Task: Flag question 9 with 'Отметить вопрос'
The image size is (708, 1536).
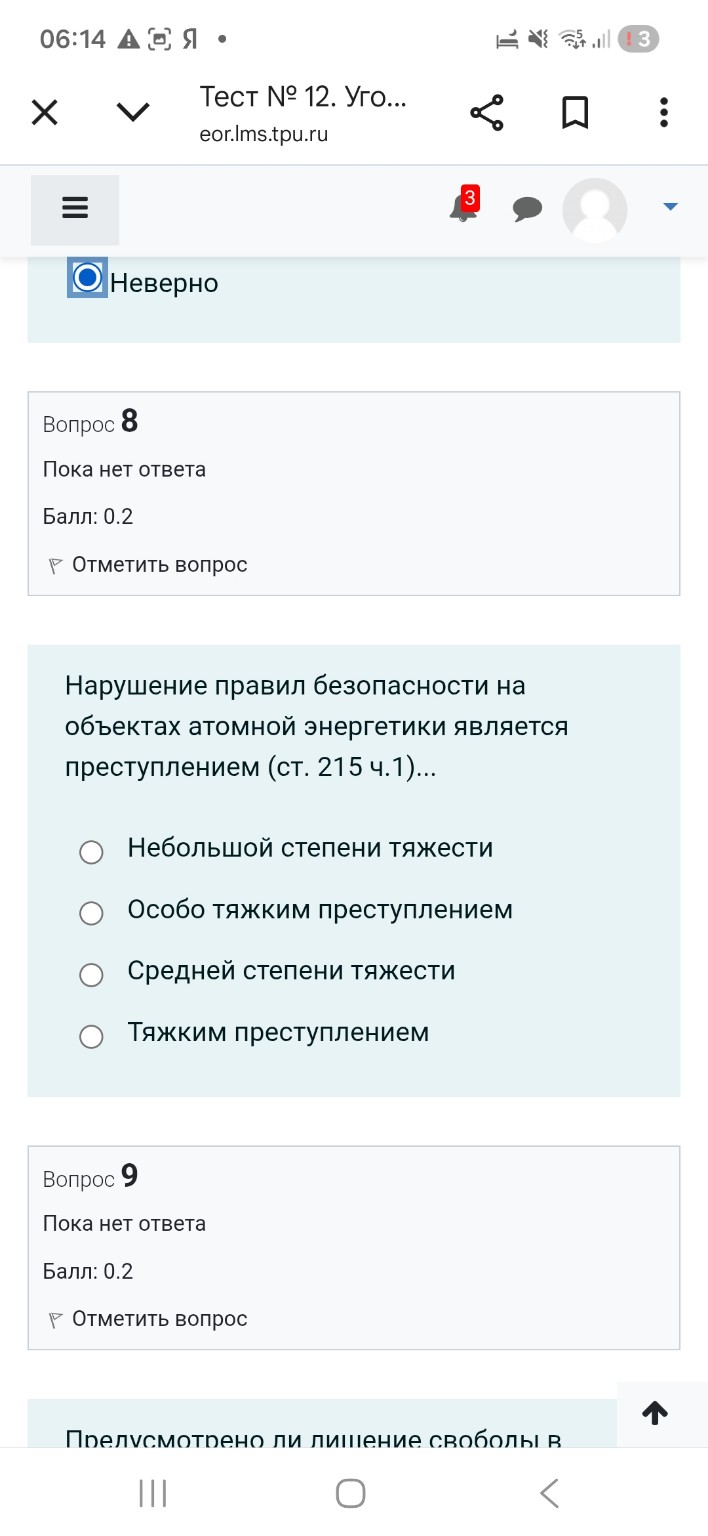Action: point(145,1318)
